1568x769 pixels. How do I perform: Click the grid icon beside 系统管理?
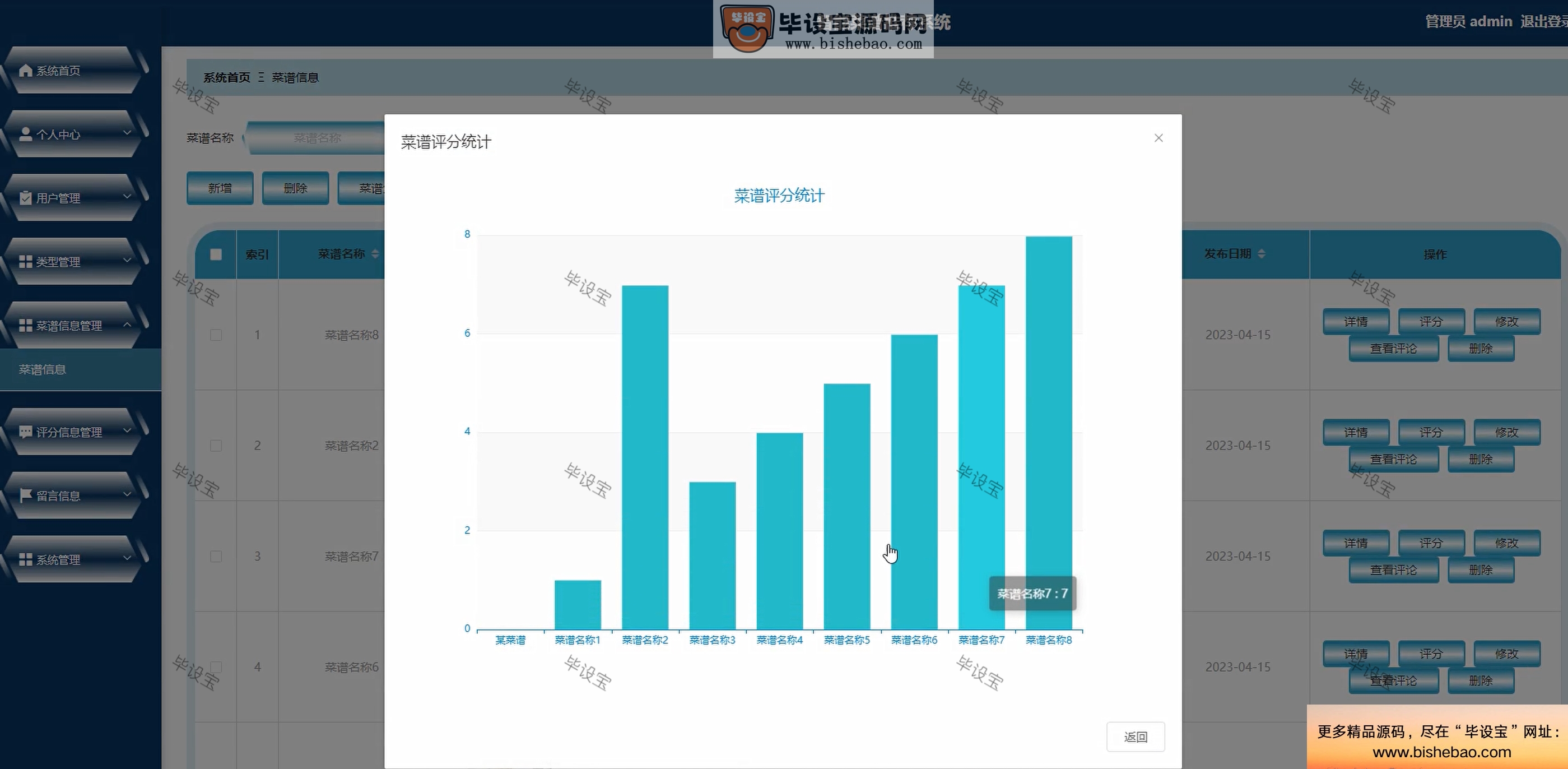click(x=26, y=559)
